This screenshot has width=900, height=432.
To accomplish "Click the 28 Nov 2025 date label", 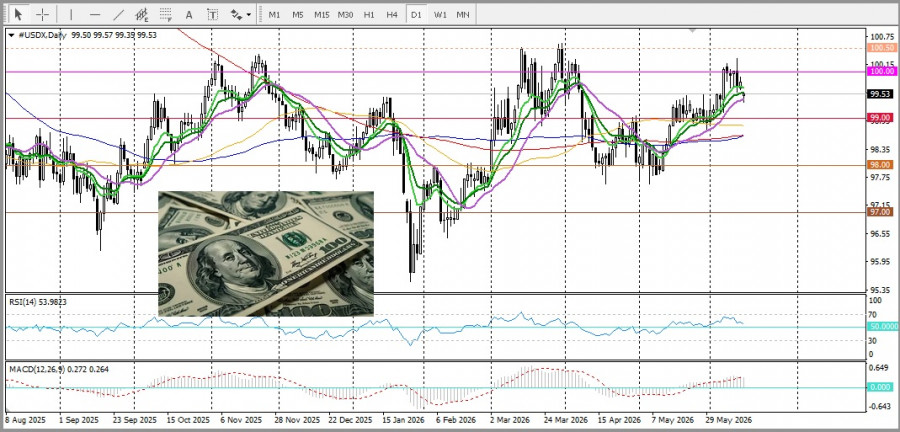I will click(x=297, y=419).
